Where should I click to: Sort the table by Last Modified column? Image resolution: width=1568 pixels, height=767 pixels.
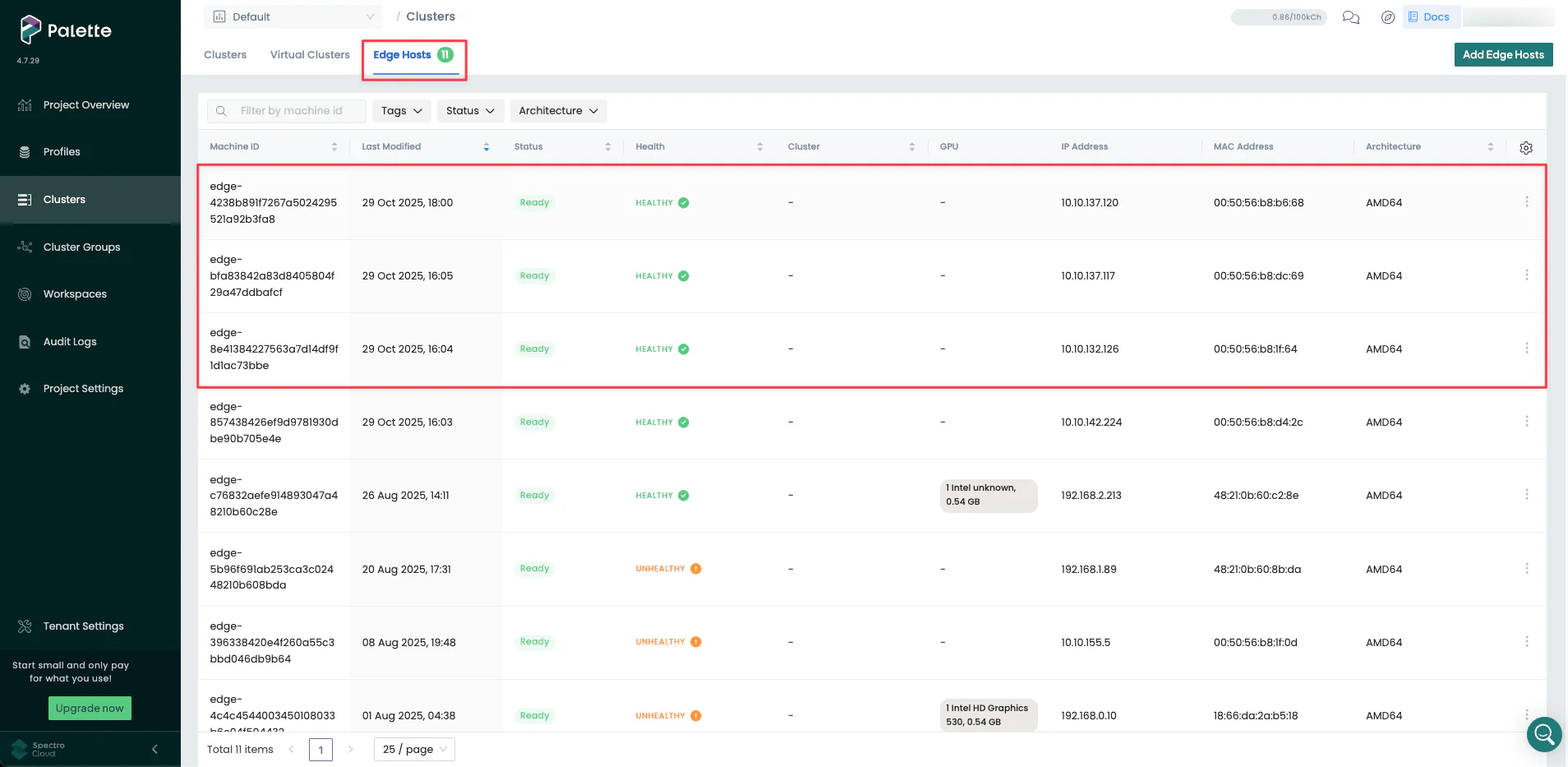tap(486, 146)
